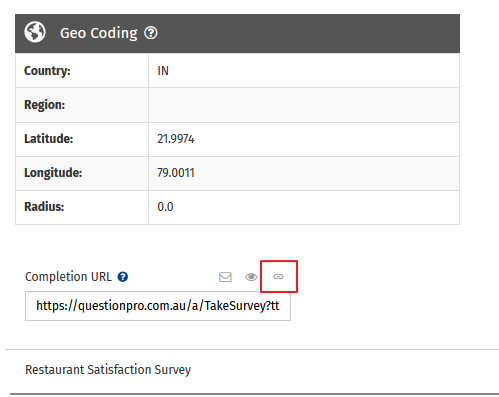The width and height of the screenshot is (499, 397).
Task: Click the Longitude value 79.0011
Action: (176, 173)
